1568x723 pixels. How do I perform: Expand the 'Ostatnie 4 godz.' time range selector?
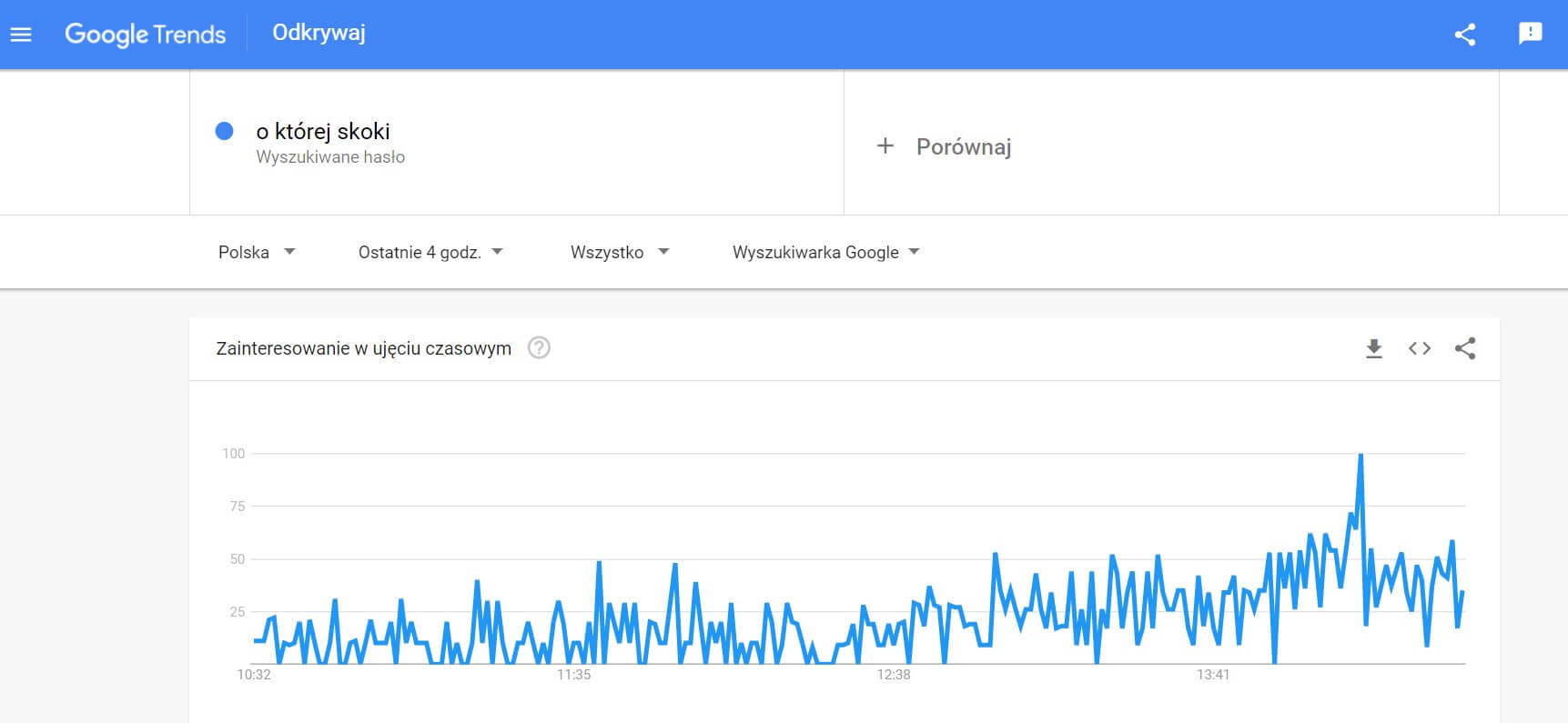[x=428, y=252]
